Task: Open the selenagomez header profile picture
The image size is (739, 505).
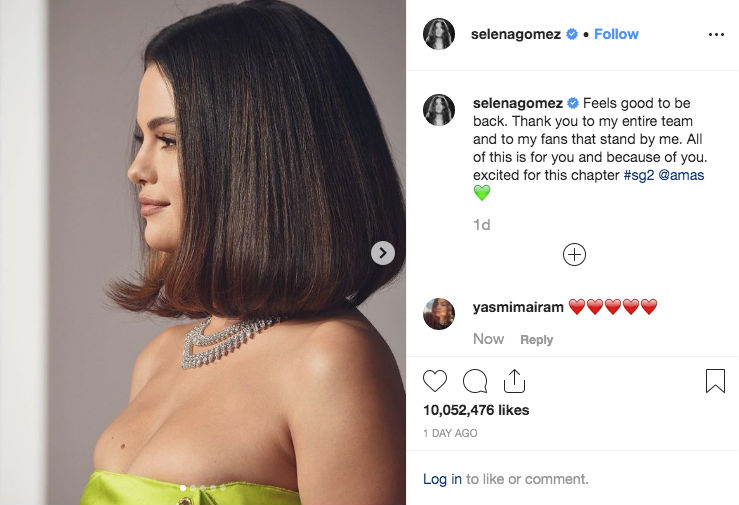Action: click(x=439, y=34)
